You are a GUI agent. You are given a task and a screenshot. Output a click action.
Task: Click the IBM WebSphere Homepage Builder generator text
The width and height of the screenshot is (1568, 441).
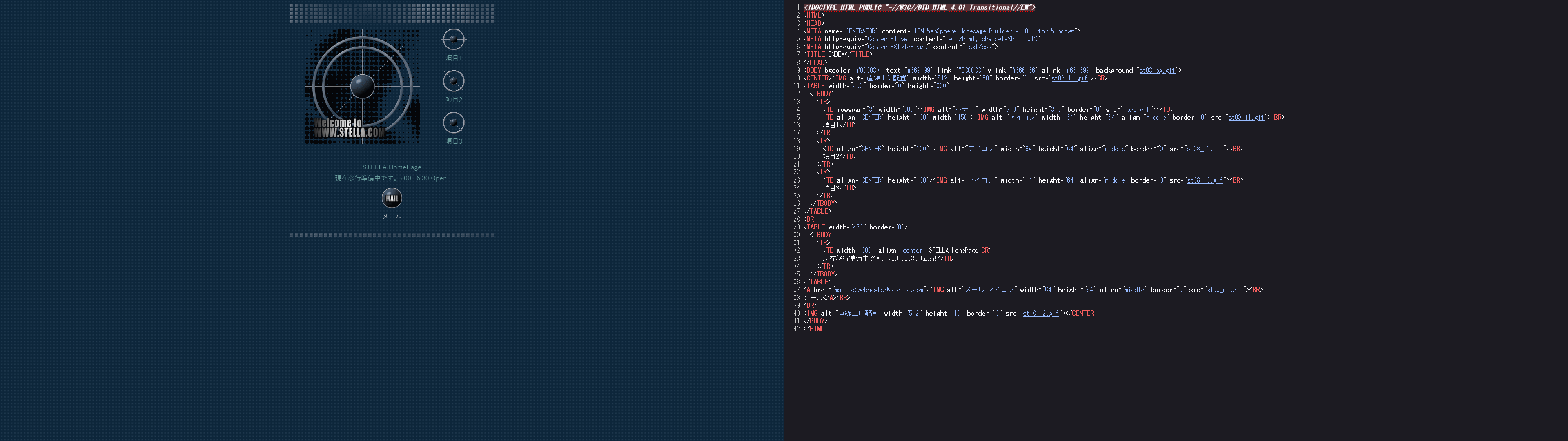(x=994, y=32)
